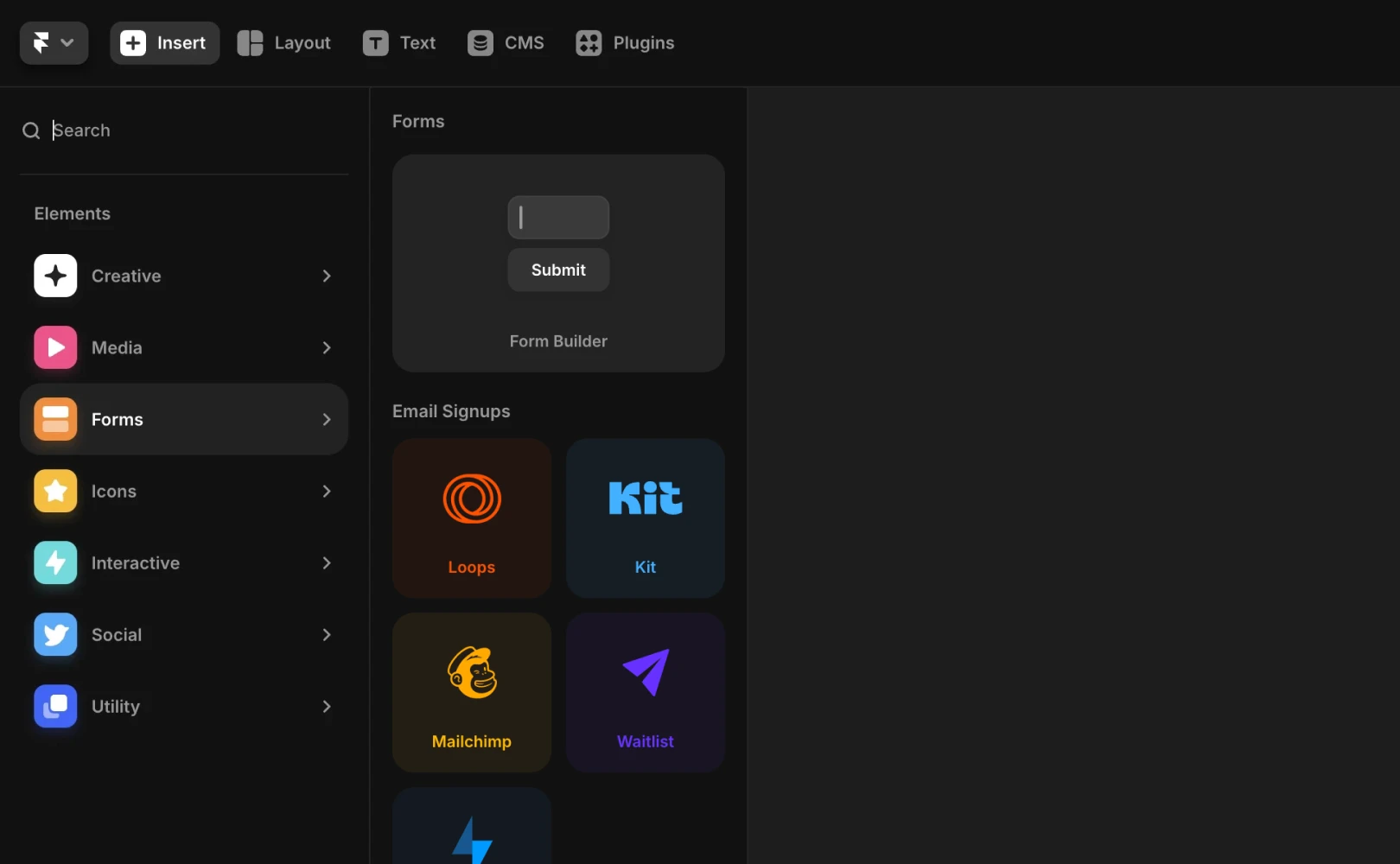Click the Email Signups section heading
Image resolution: width=1400 pixels, height=864 pixels.
[451, 411]
